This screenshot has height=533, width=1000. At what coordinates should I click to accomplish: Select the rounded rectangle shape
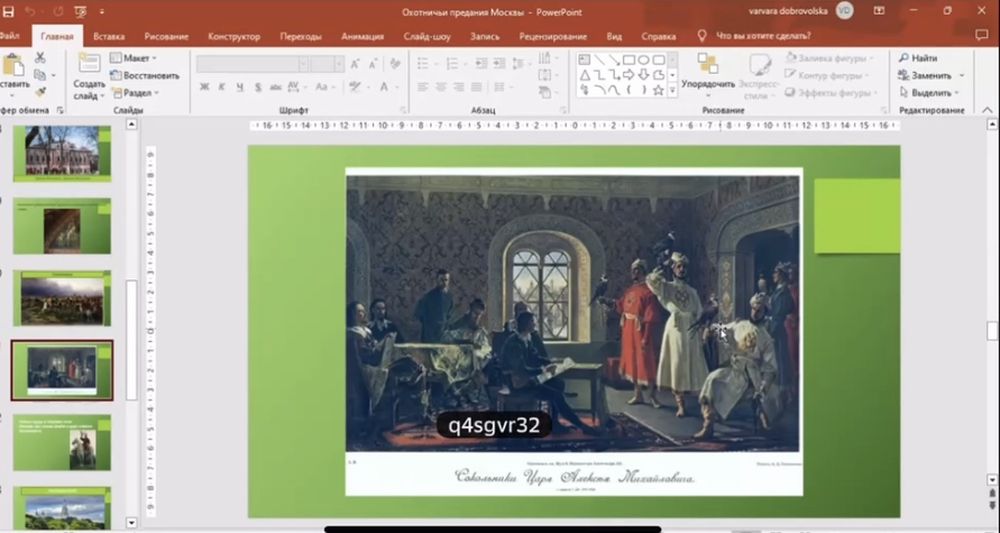coord(658,59)
